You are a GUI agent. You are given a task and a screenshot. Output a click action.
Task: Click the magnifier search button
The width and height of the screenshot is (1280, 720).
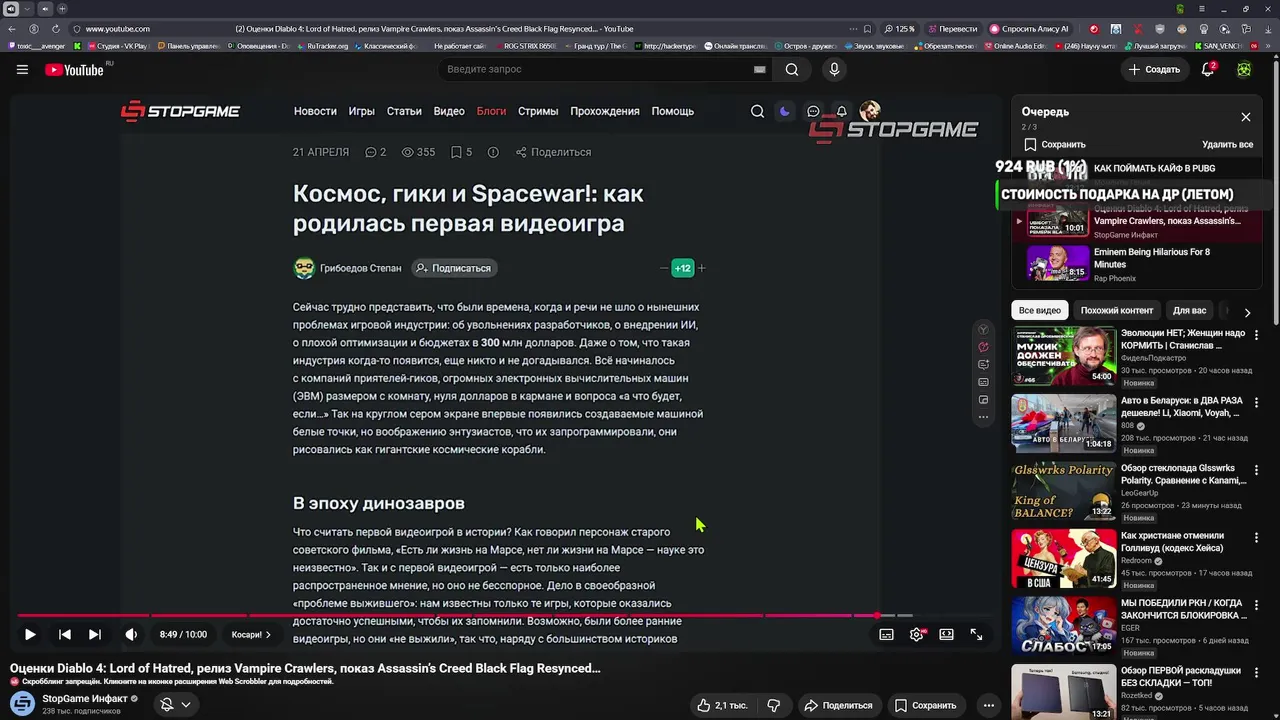(792, 69)
